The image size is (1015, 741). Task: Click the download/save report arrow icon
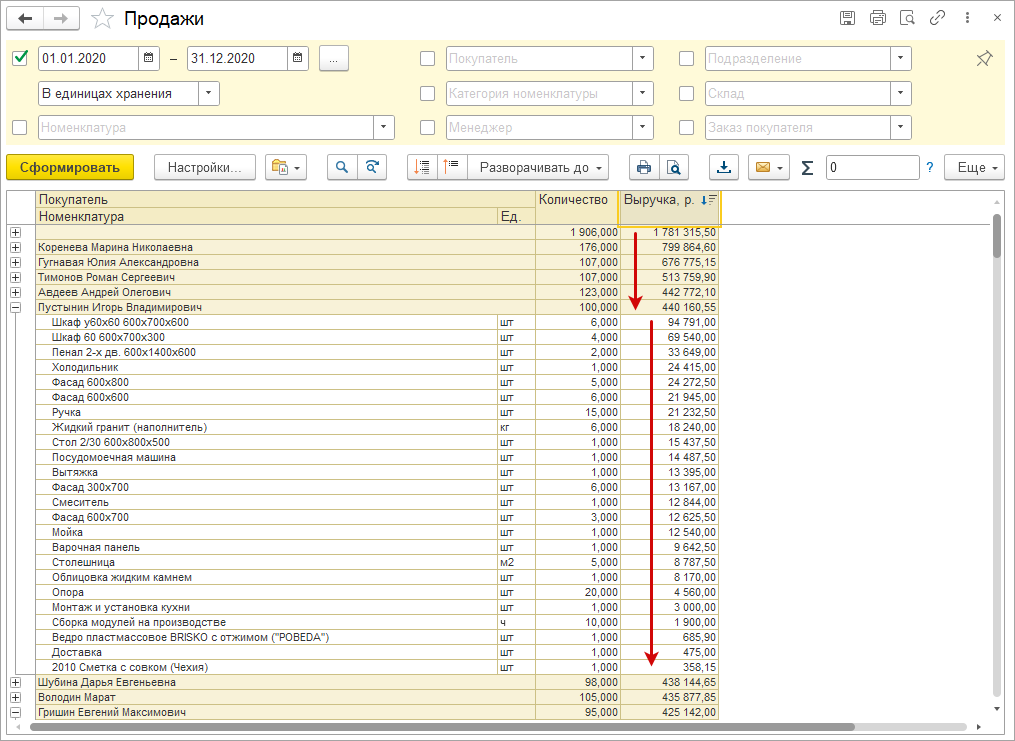click(724, 168)
